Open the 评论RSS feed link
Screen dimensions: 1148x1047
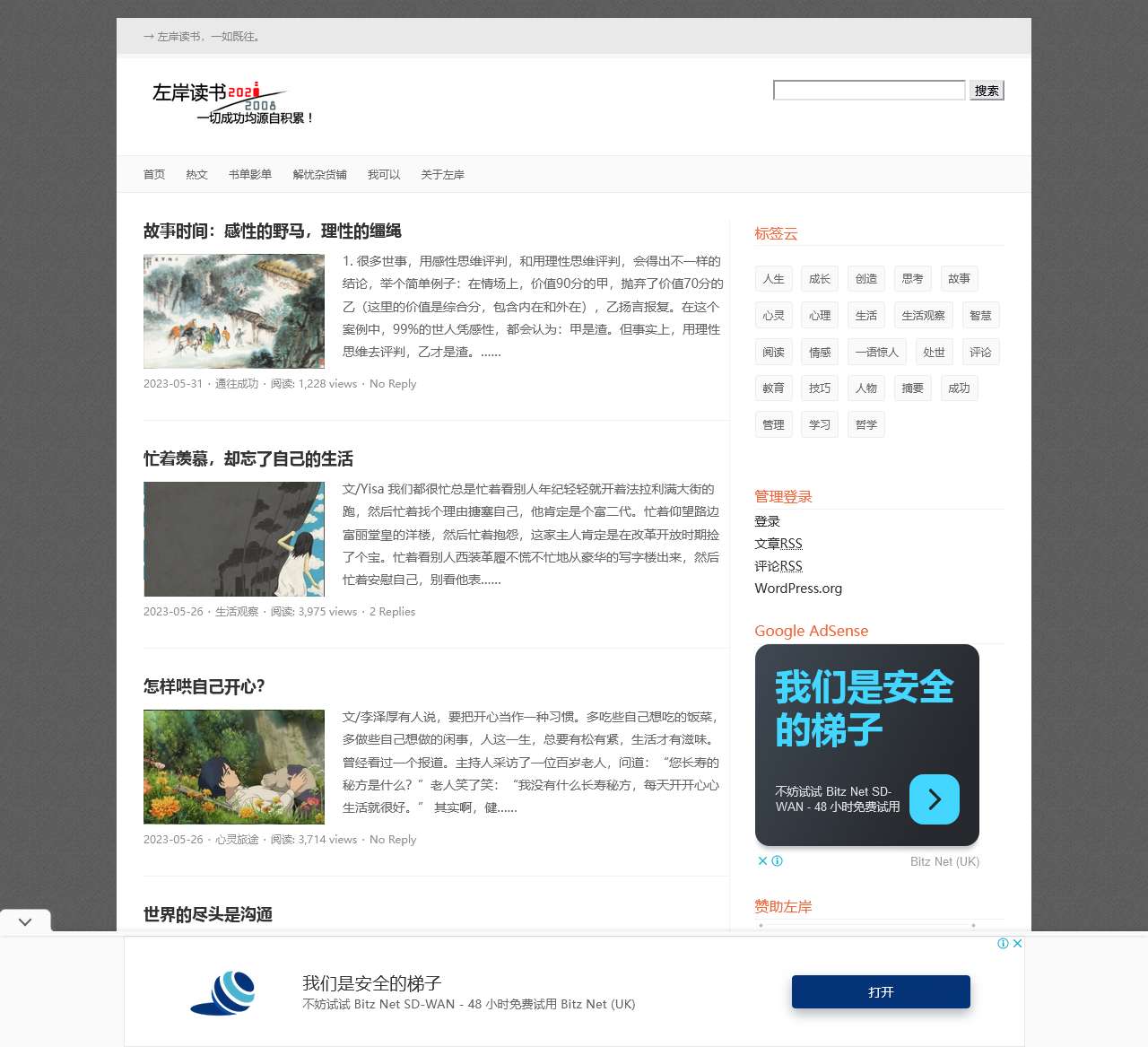[778, 566]
